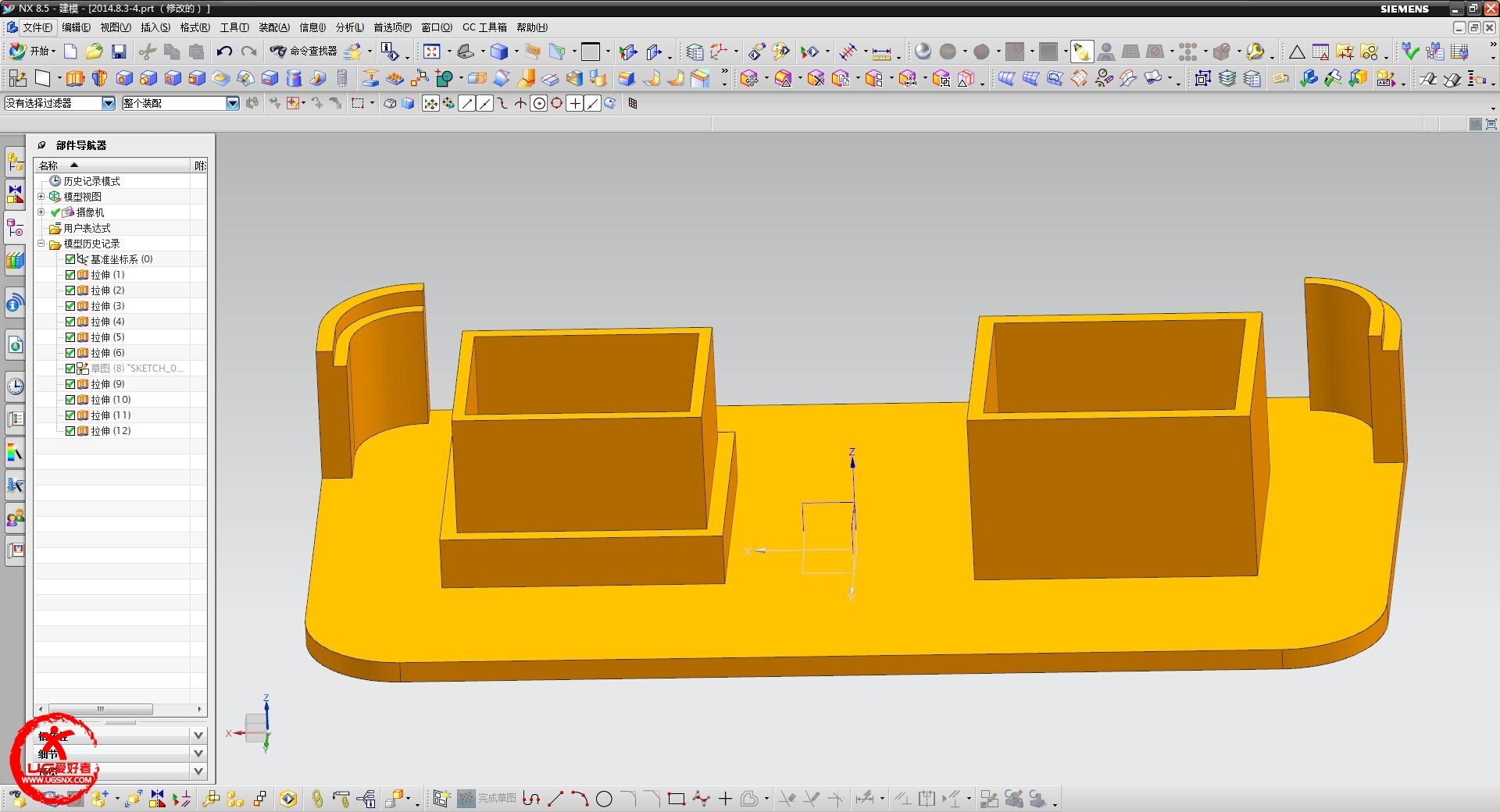Screen dimensions: 1500x812
Task: Sort by the 名称 column header
Action: click(x=113, y=166)
